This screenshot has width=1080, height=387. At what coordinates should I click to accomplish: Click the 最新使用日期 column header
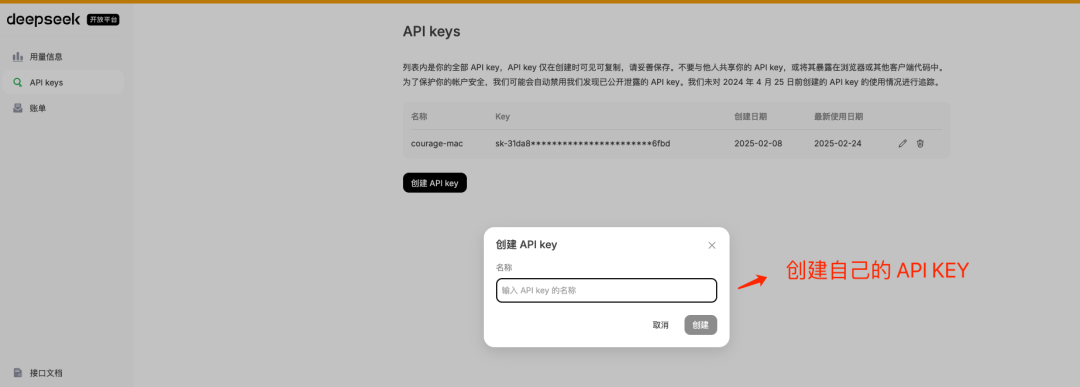point(838,116)
